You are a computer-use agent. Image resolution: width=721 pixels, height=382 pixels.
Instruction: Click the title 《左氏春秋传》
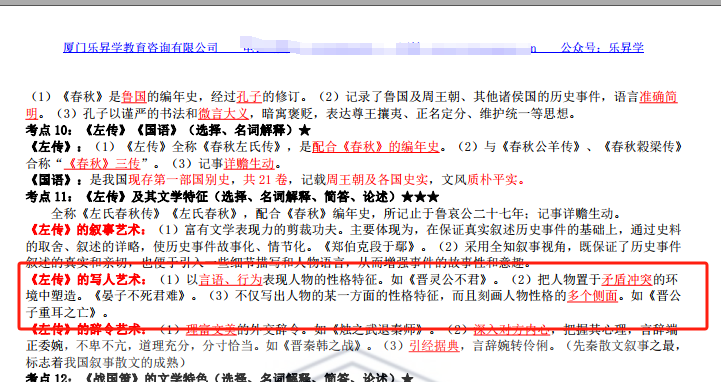pyautogui.click(x=121, y=213)
